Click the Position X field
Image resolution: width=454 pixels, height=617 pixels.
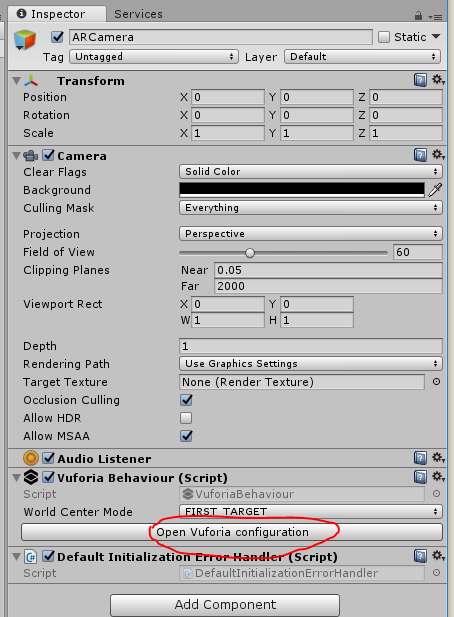[x=228, y=97]
